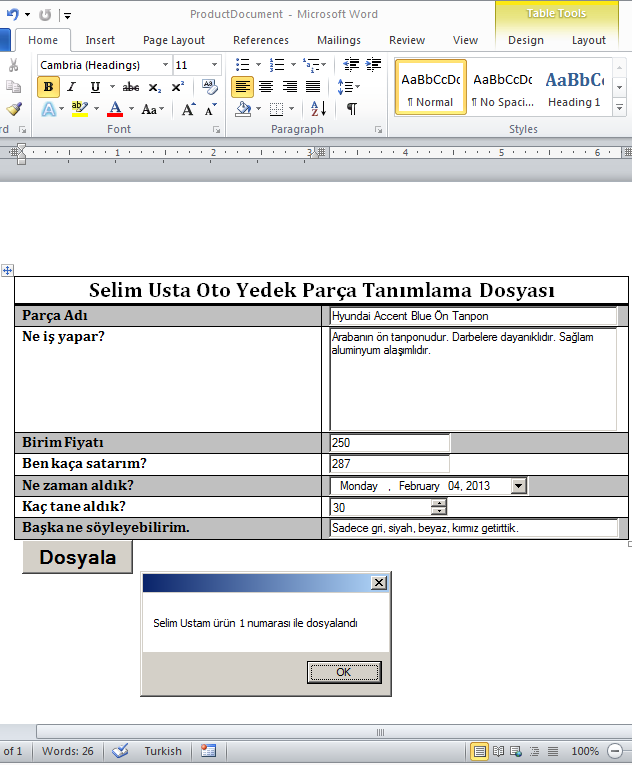Click the Format Painter brush icon
Screen dimensions: 632x765
click(13, 109)
